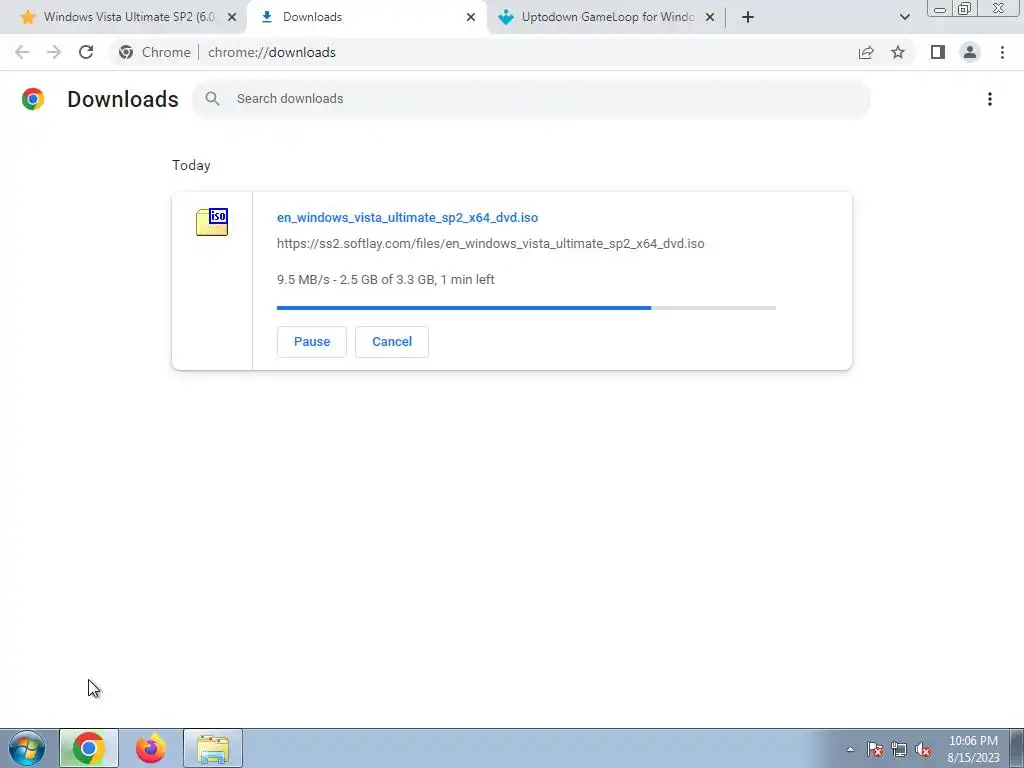The height and width of the screenshot is (768, 1024).
Task: Close the Windows Vista Ultimate SP2 tab
Action: pyautogui.click(x=232, y=17)
